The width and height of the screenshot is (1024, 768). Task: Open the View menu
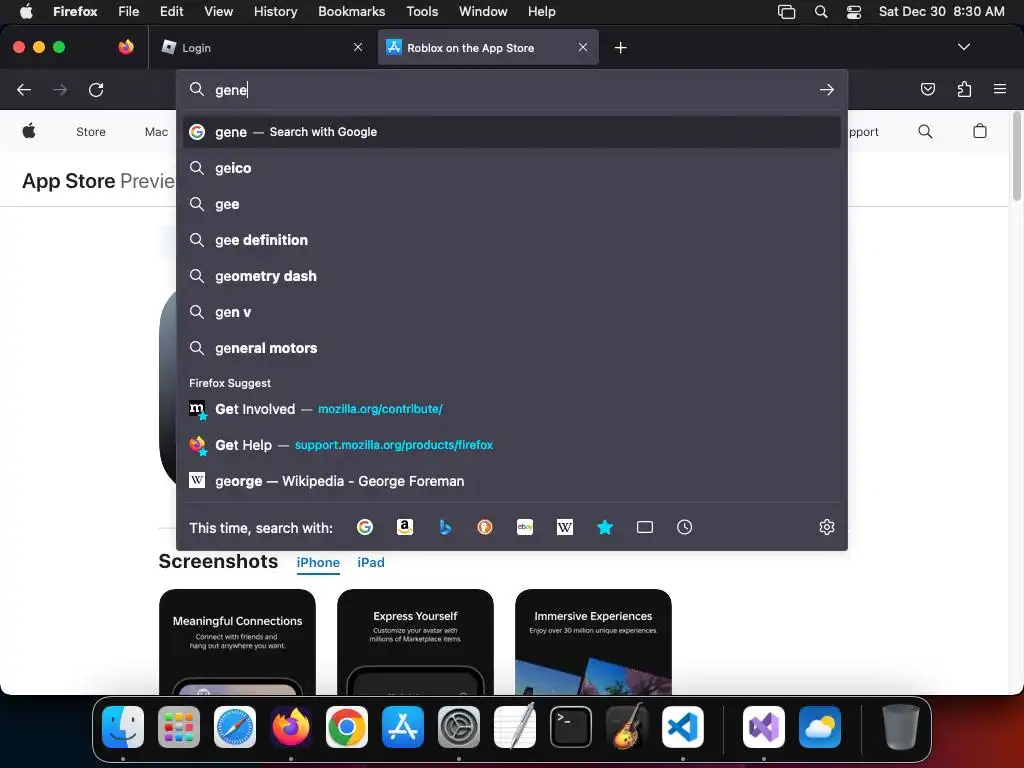[218, 12]
